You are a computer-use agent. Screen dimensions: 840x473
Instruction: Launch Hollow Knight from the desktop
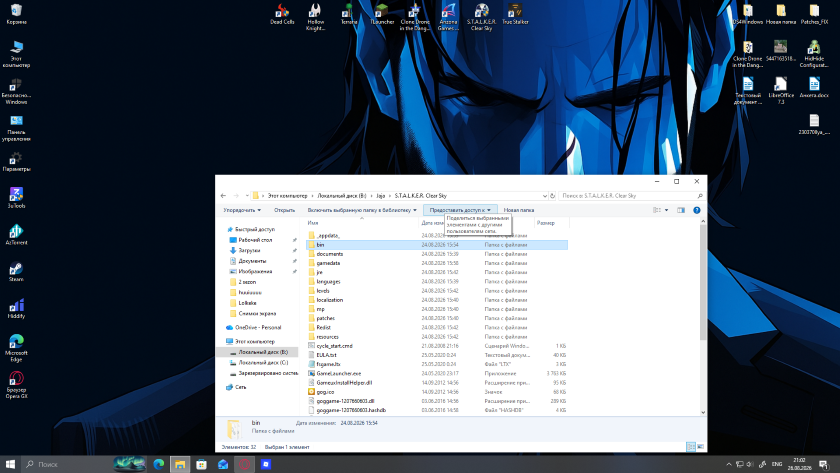coord(315,17)
